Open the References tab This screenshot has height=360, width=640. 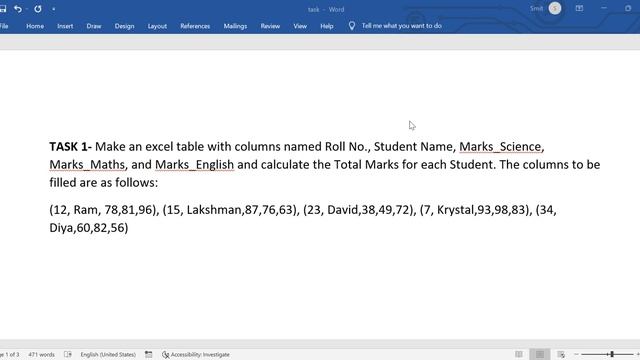195,26
